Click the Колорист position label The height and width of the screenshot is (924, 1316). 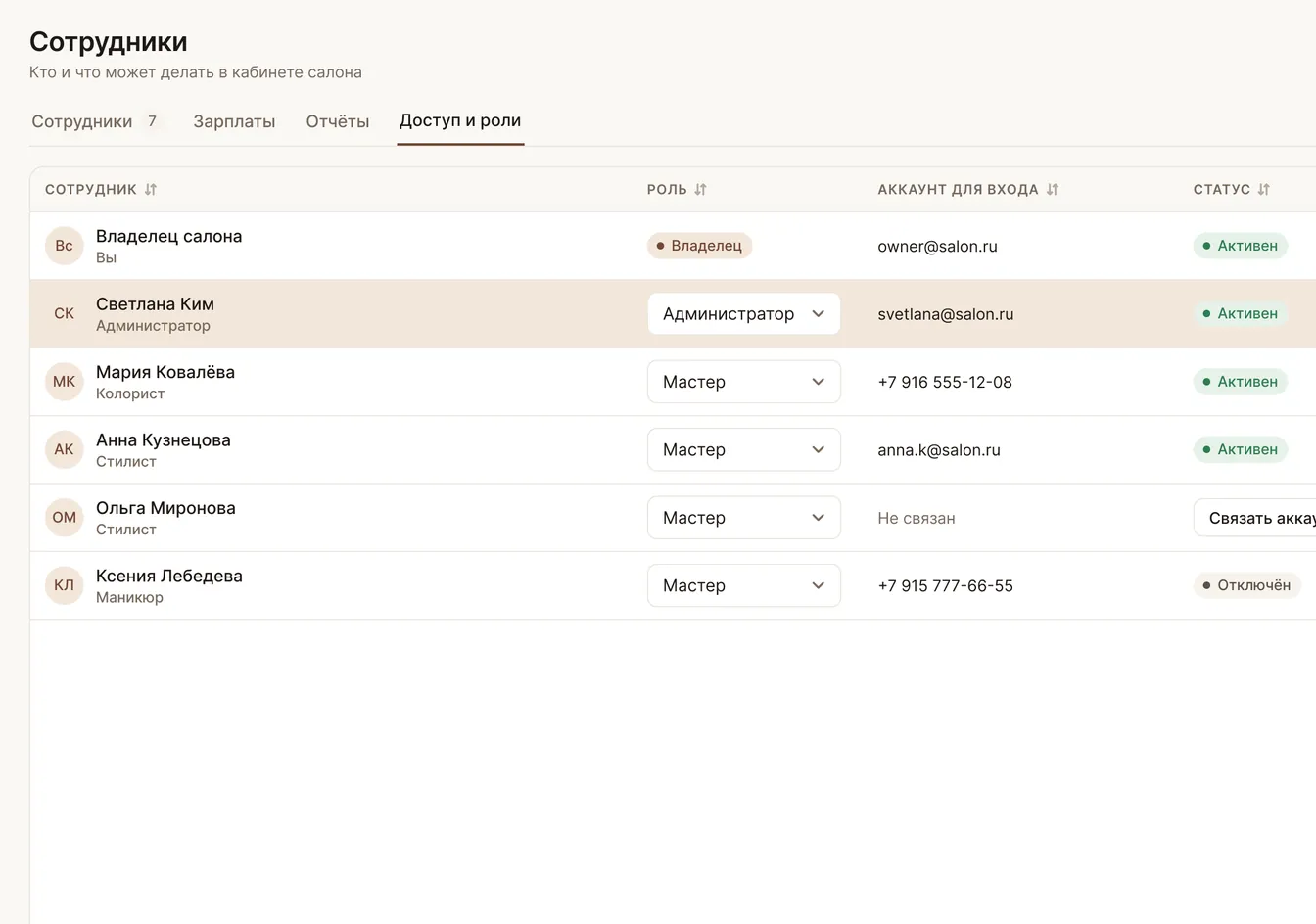click(130, 393)
